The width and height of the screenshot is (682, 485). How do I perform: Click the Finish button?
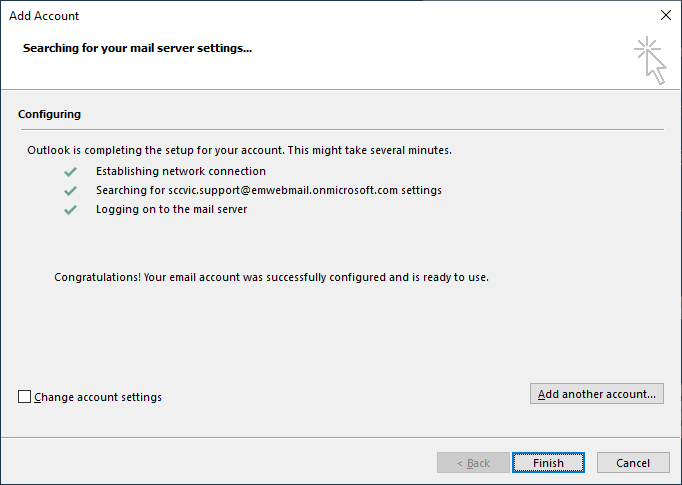(x=548, y=463)
